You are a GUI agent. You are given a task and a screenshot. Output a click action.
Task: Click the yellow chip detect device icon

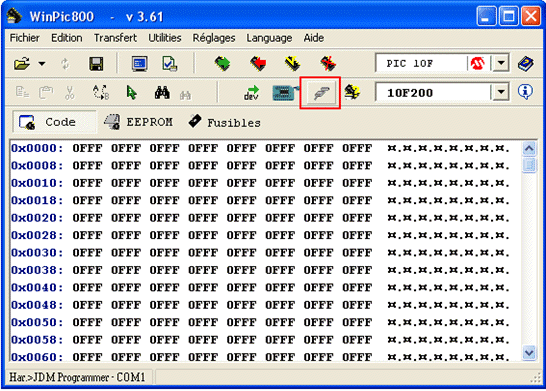tap(352, 93)
